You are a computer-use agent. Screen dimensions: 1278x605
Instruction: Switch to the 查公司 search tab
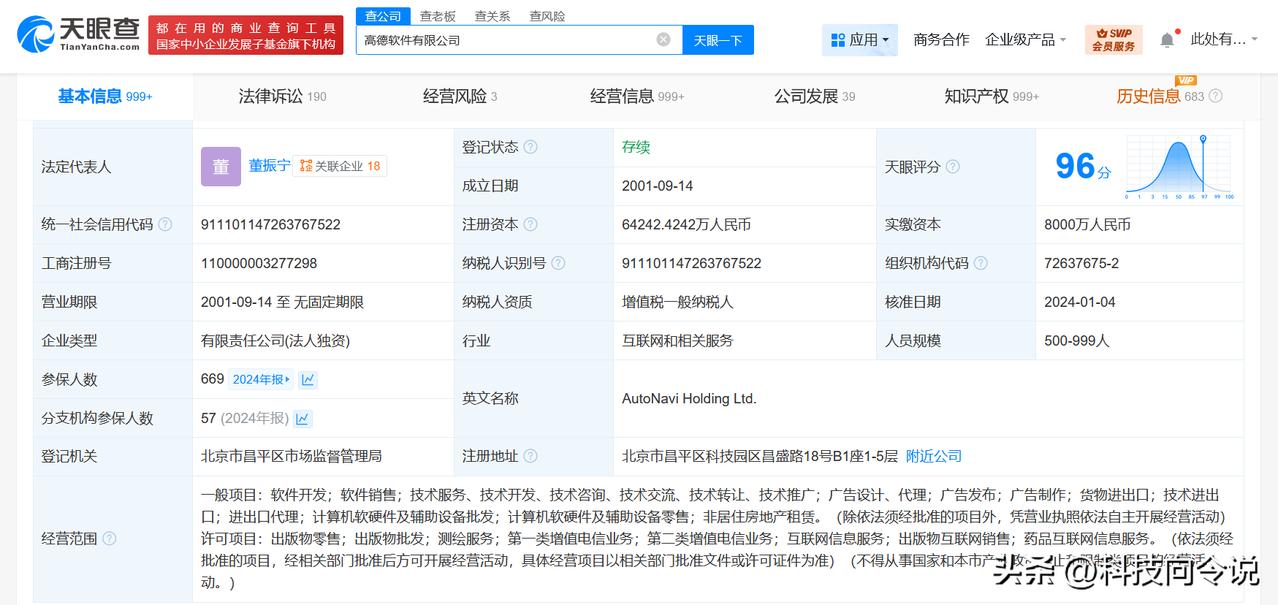click(383, 16)
